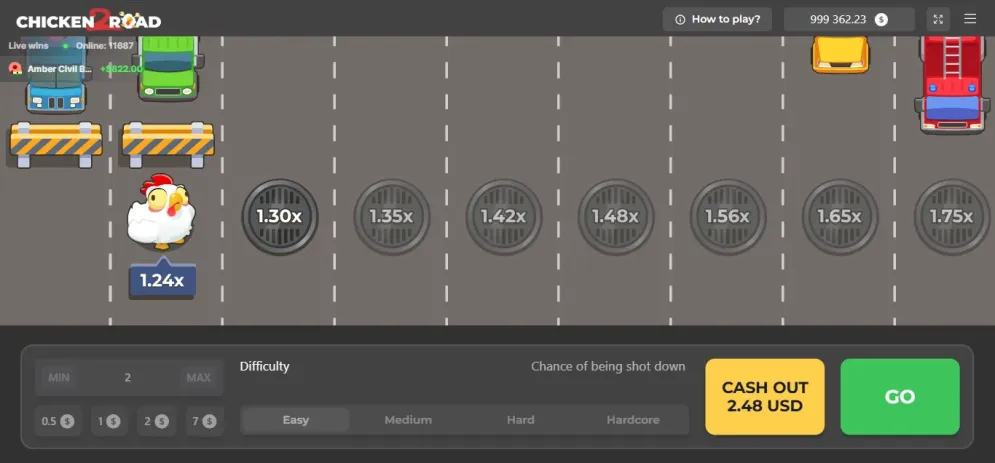
Task: Click the 999 362.23 balance display
Action: [x=849, y=19]
